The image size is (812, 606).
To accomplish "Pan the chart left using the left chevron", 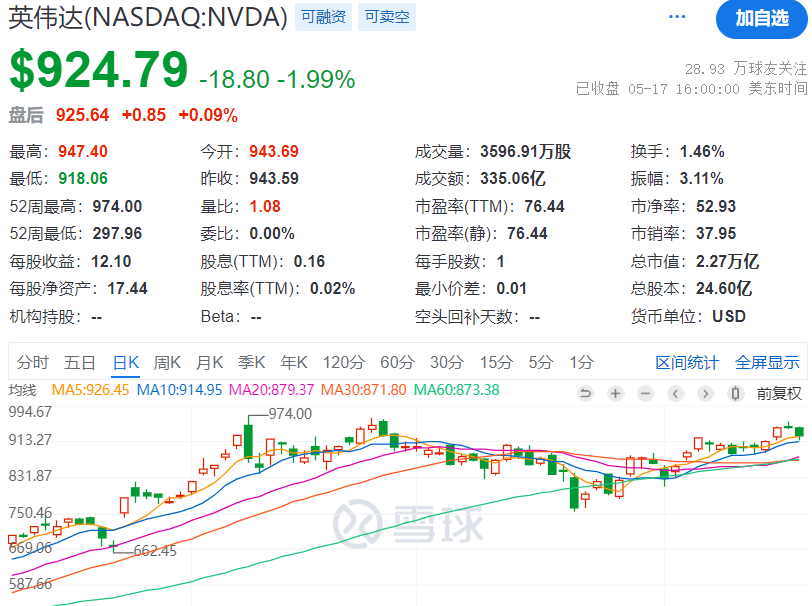I will click(676, 393).
